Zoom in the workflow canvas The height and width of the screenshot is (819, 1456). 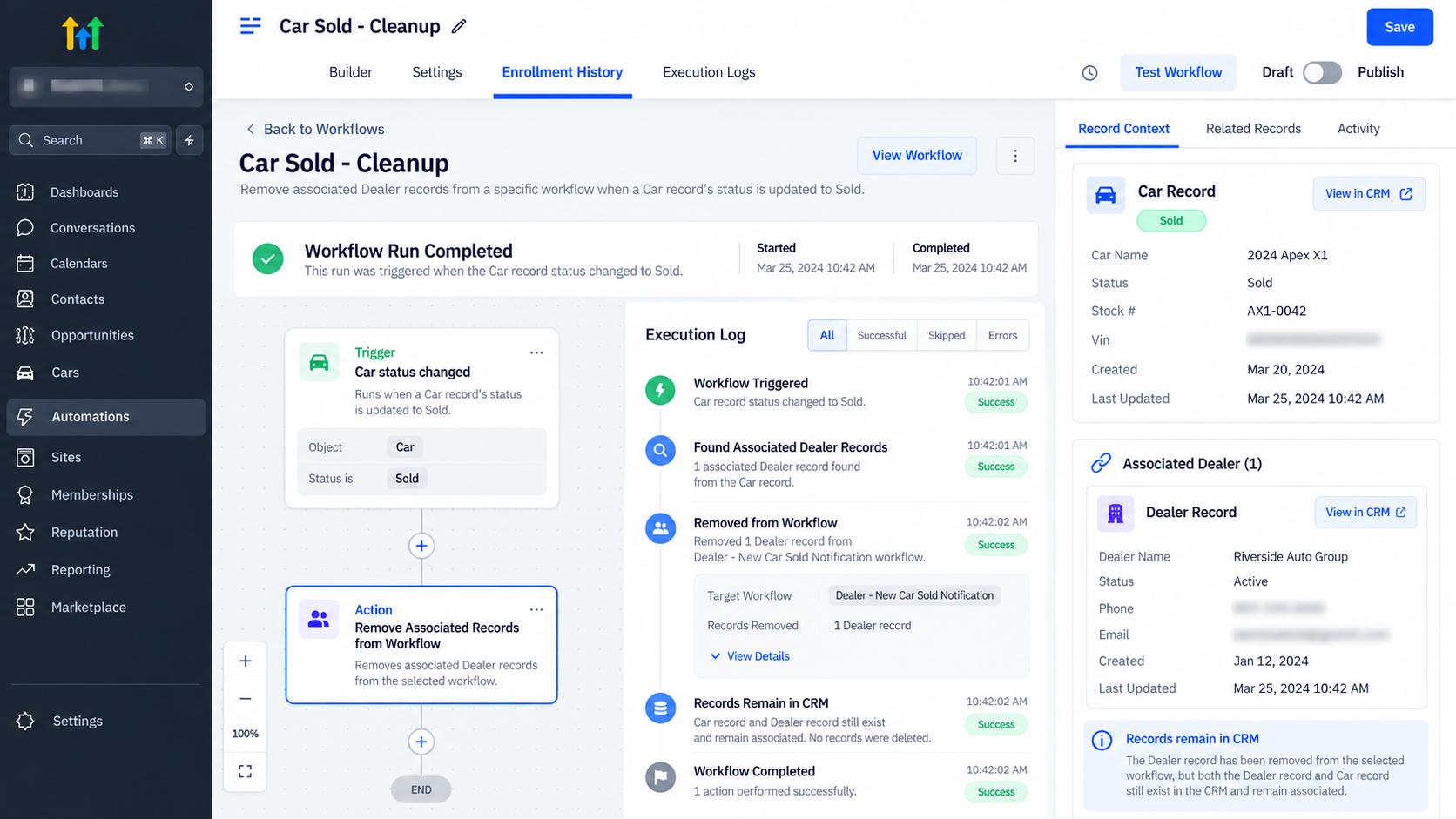pyautogui.click(x=246, y=661)
